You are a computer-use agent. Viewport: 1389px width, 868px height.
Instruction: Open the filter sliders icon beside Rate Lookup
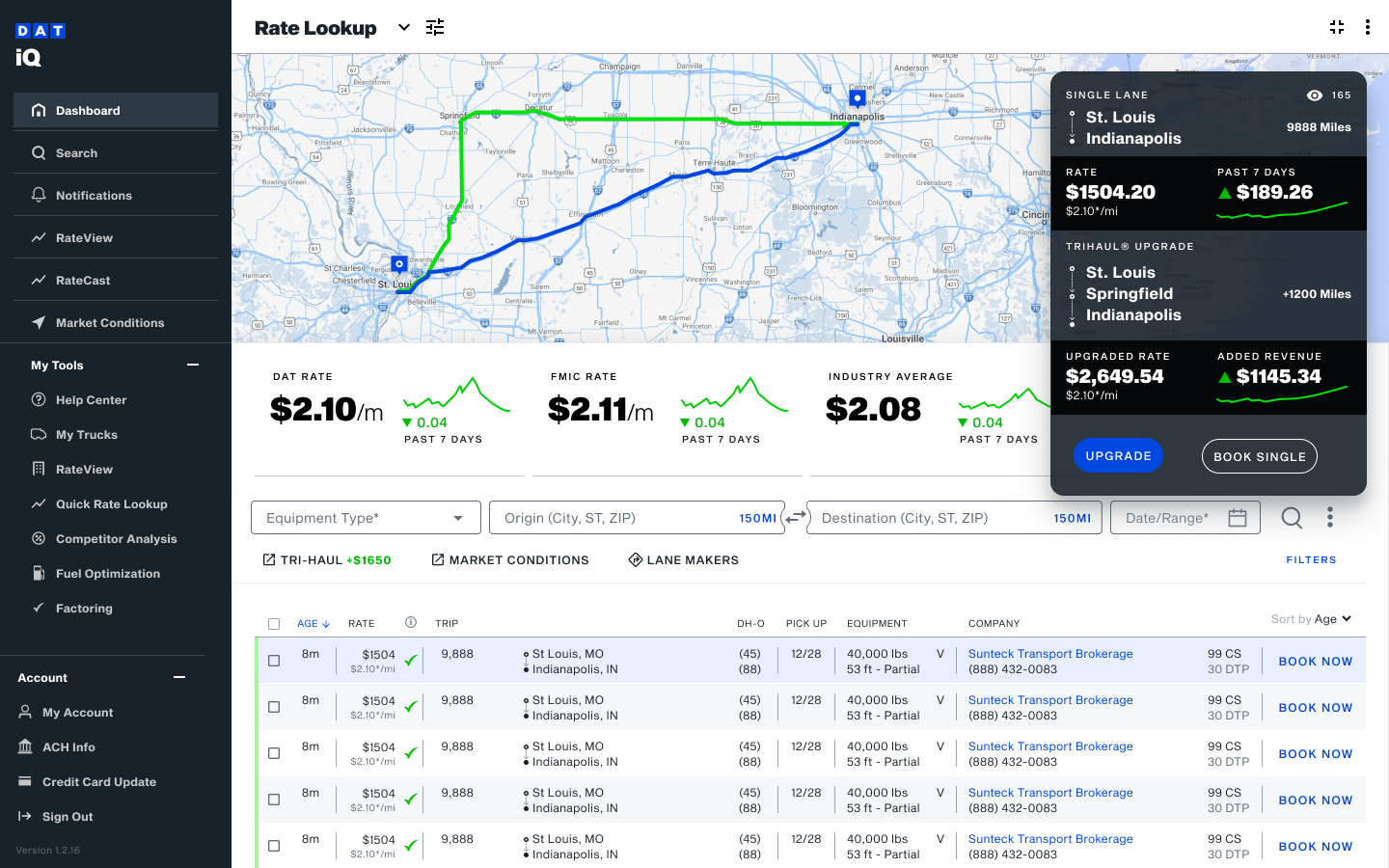coord(435,27)
